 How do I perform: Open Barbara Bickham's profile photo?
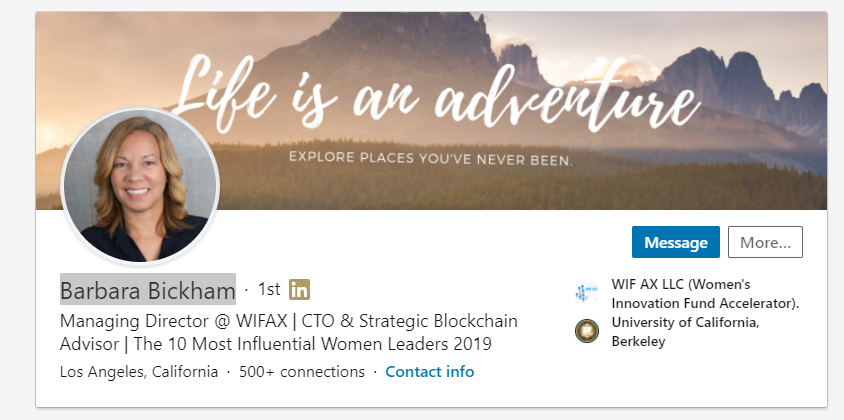140,186
